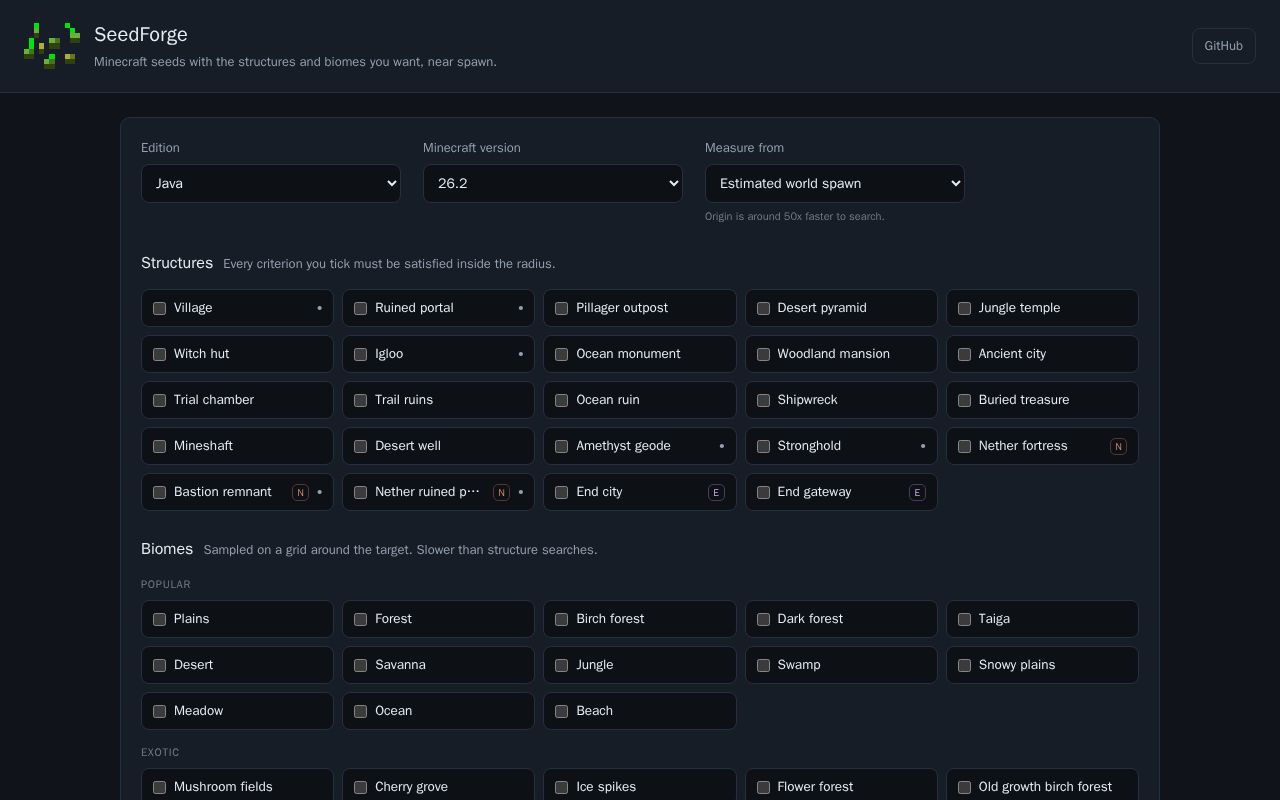
Task: Open the GitHub link
Action: pos(1223,46)
